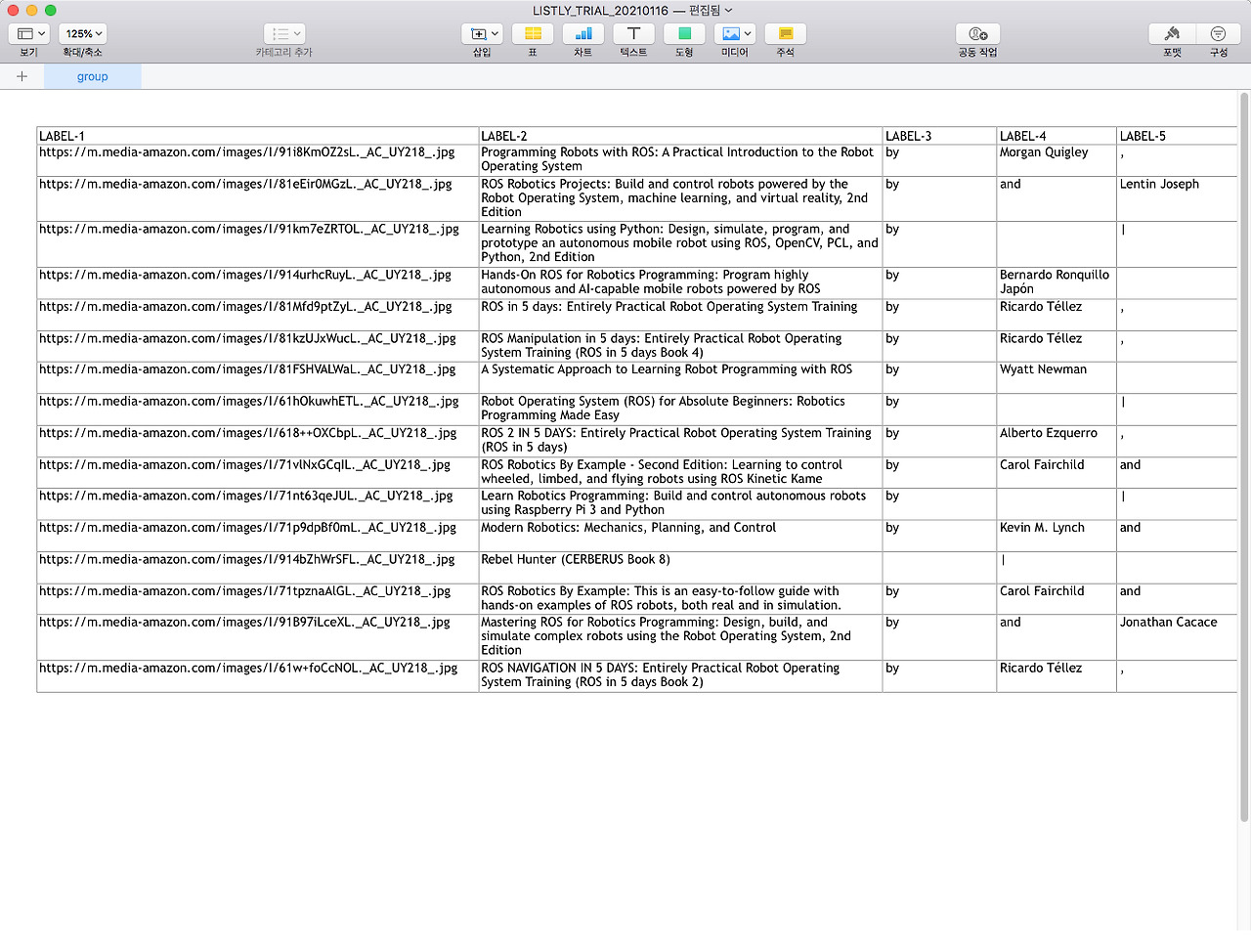This screenshot has height=952, width=1251.
Task: Select the "Lentin Joseph" cell
Action: point(1177,198)
